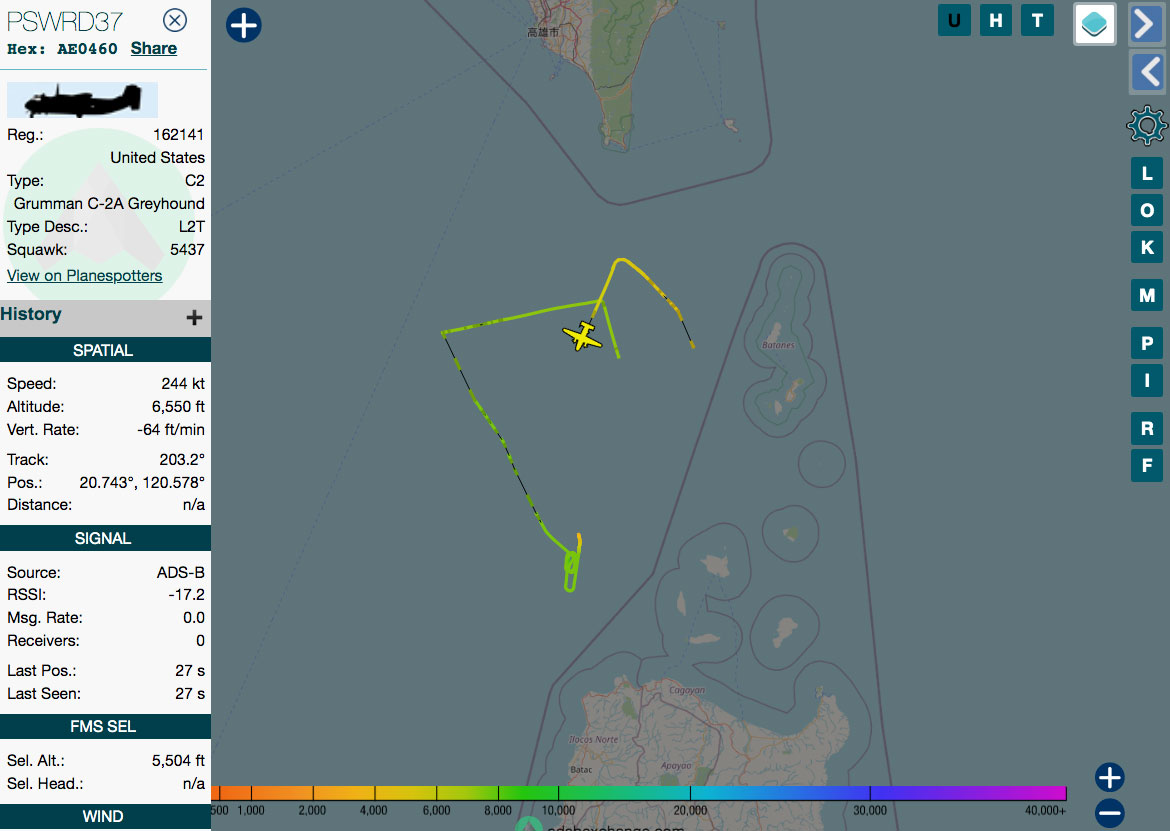Open View on Planespotters link
This screenshot has width=1170, height=831.
coord(84,275)
